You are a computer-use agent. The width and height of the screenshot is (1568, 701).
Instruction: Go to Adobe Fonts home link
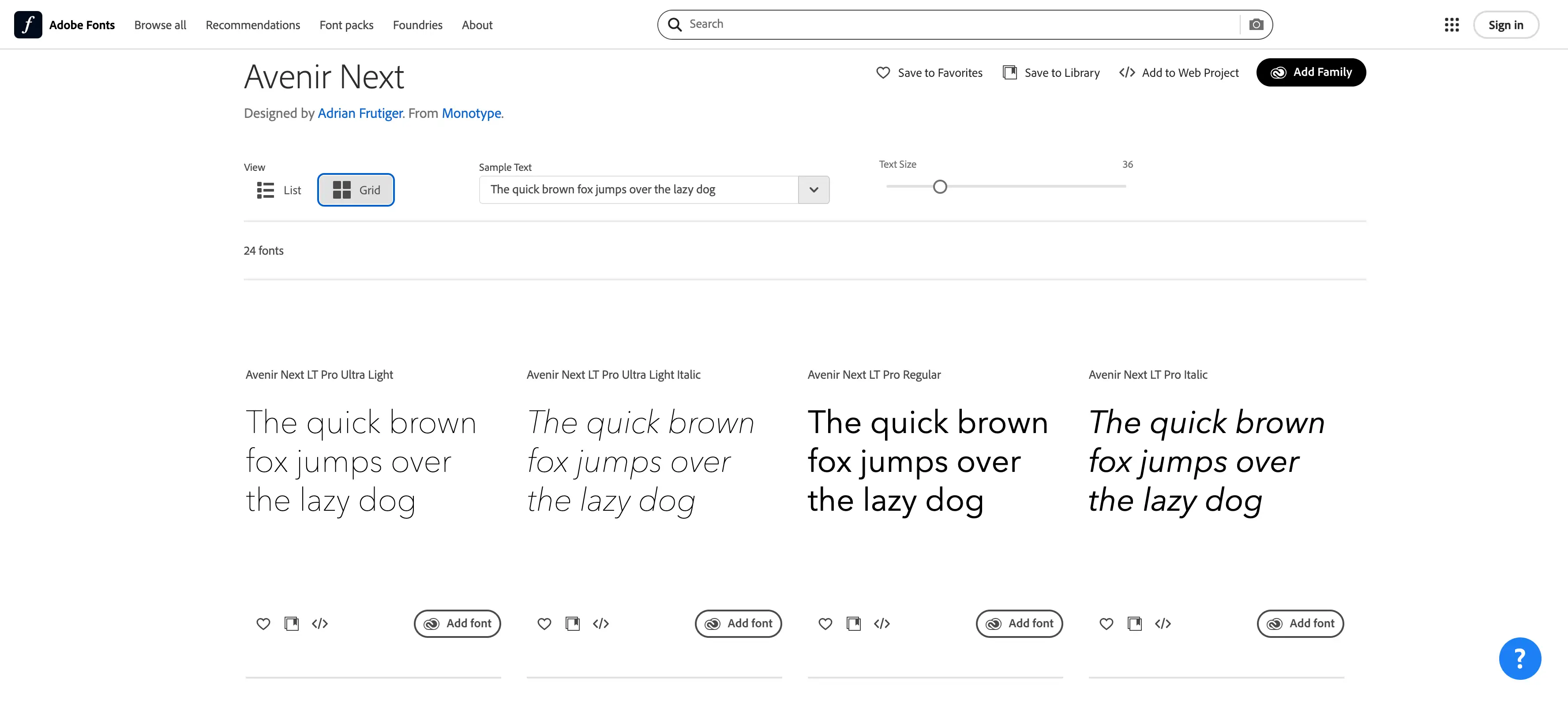[64, 25]
